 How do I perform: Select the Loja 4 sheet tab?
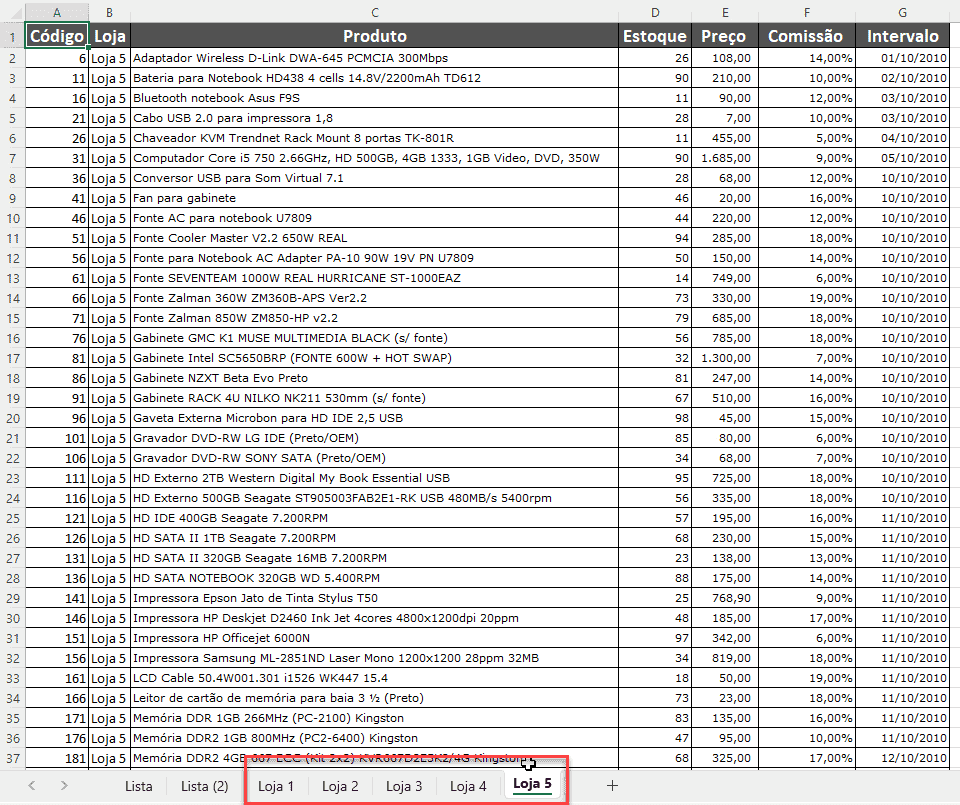[x=468, y=786]
